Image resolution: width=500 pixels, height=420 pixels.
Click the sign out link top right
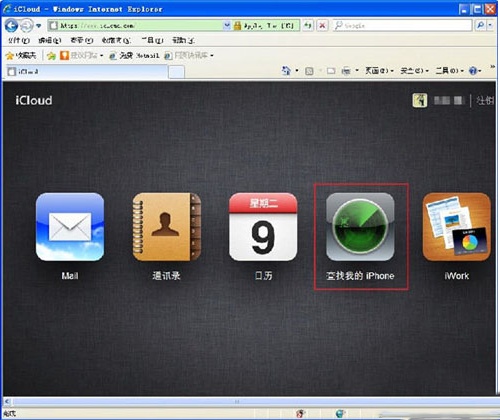(484, 100)
